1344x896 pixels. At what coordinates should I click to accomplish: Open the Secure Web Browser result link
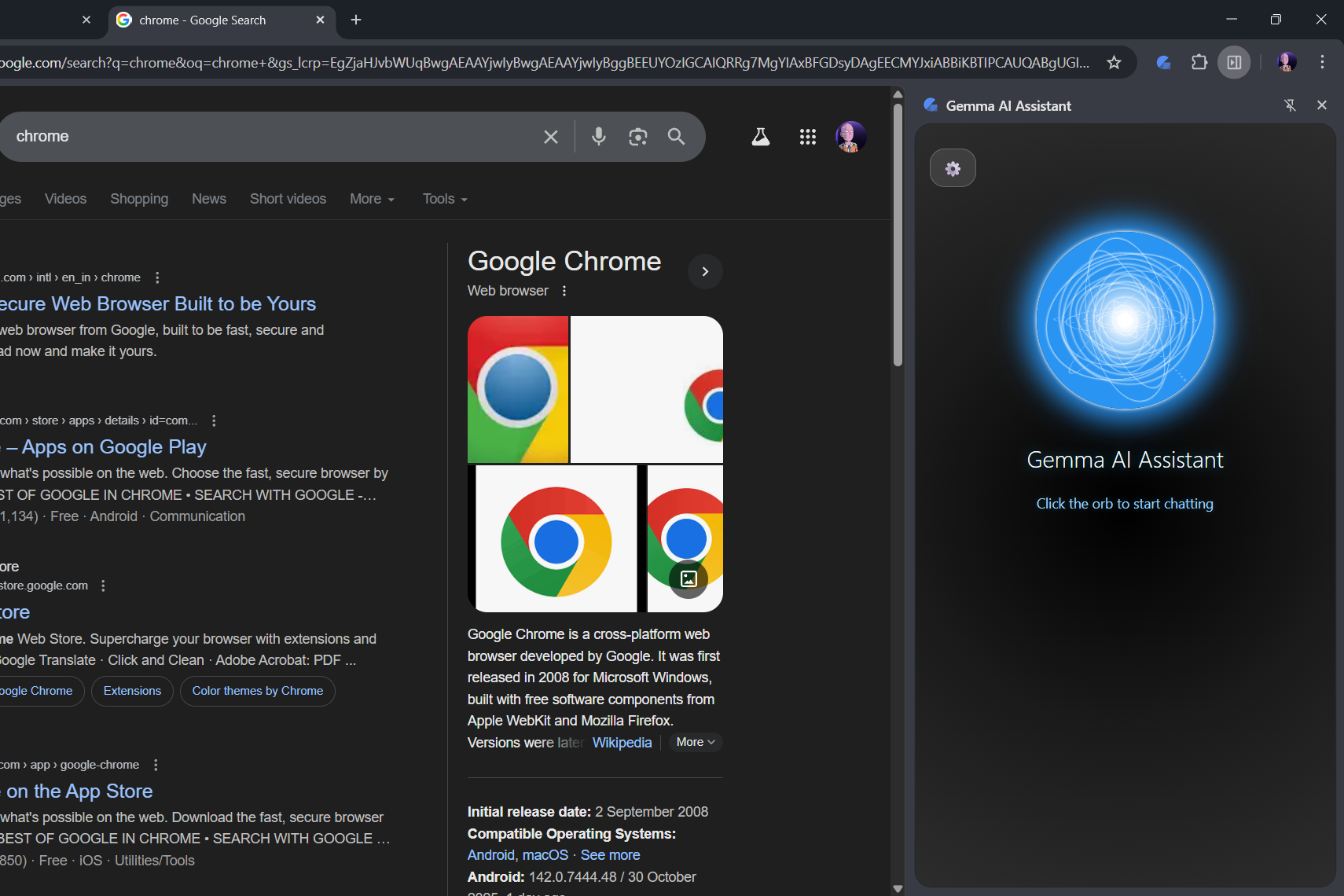click(158, 304)
